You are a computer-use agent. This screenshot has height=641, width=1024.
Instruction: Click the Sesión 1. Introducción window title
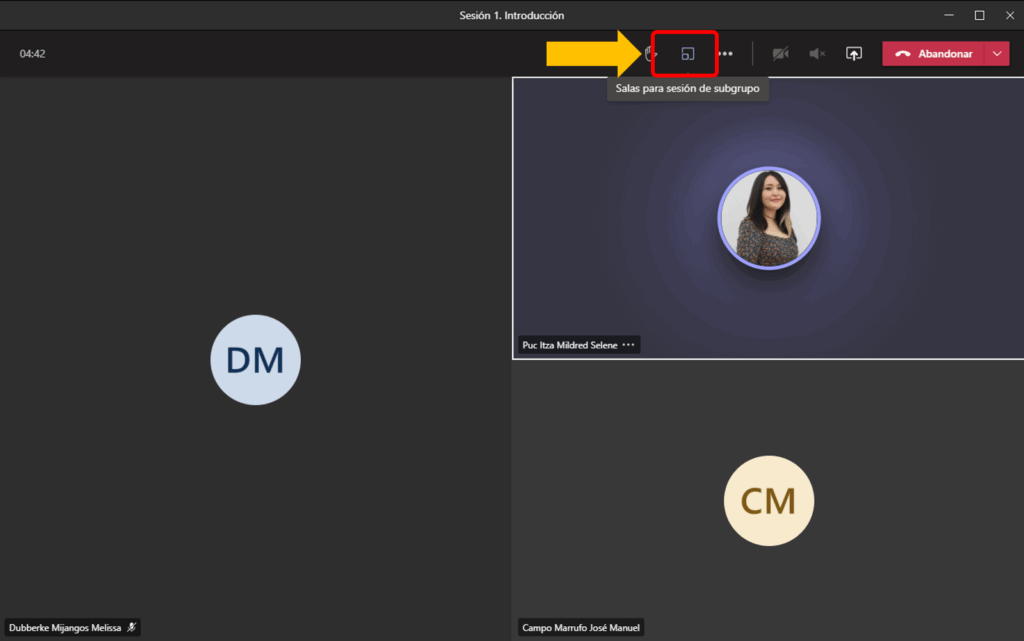coord(512,15)
